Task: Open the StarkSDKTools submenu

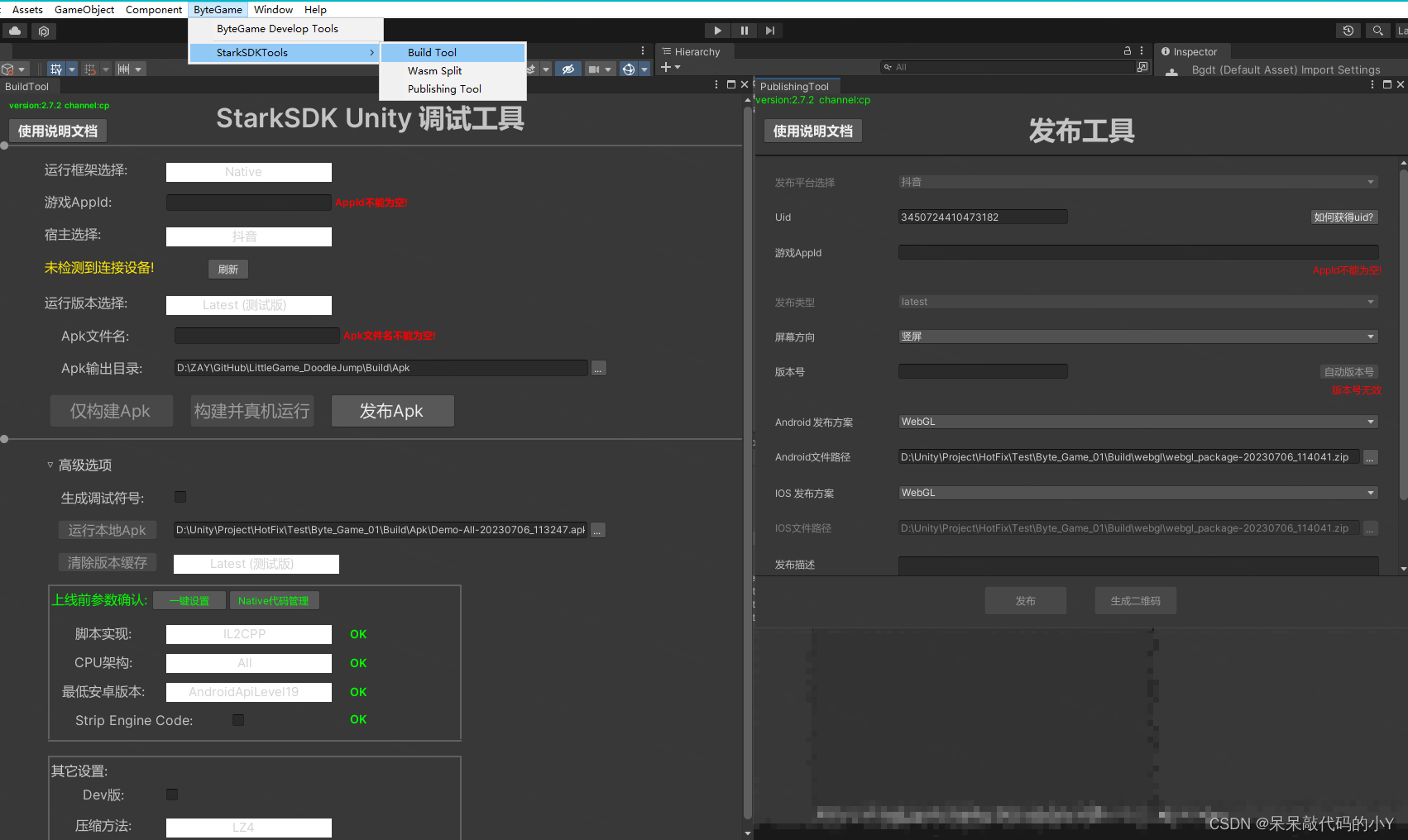Action: pyautogui.click(x=285, y=53)
